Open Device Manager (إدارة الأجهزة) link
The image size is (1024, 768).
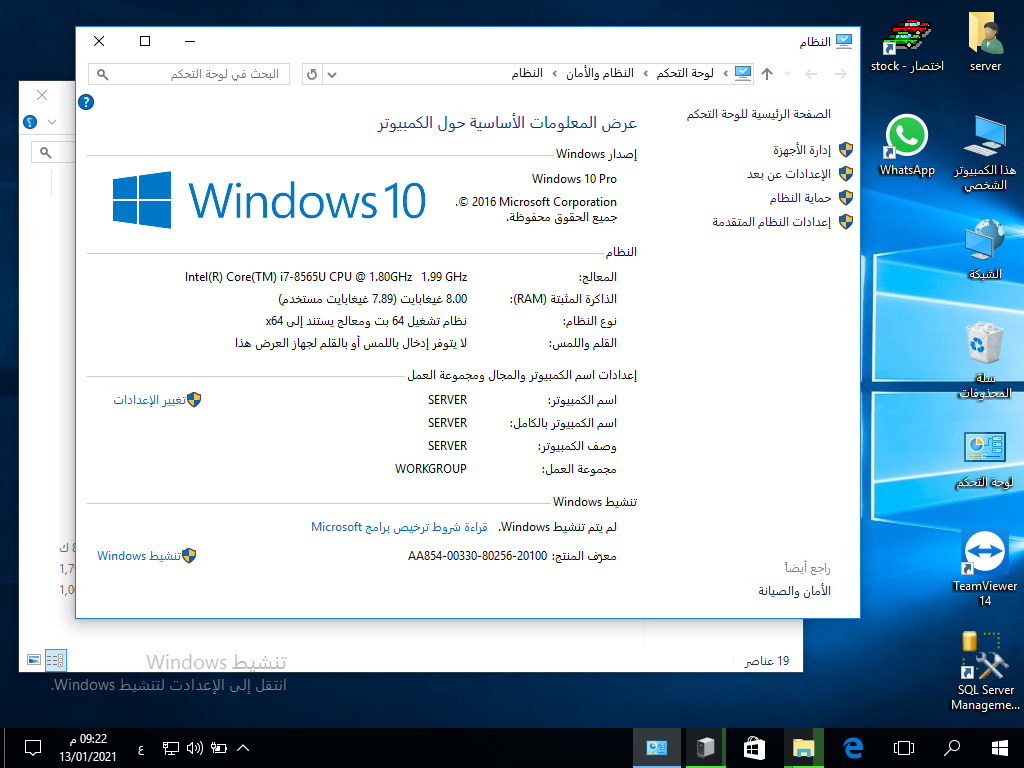click(802, 150)
